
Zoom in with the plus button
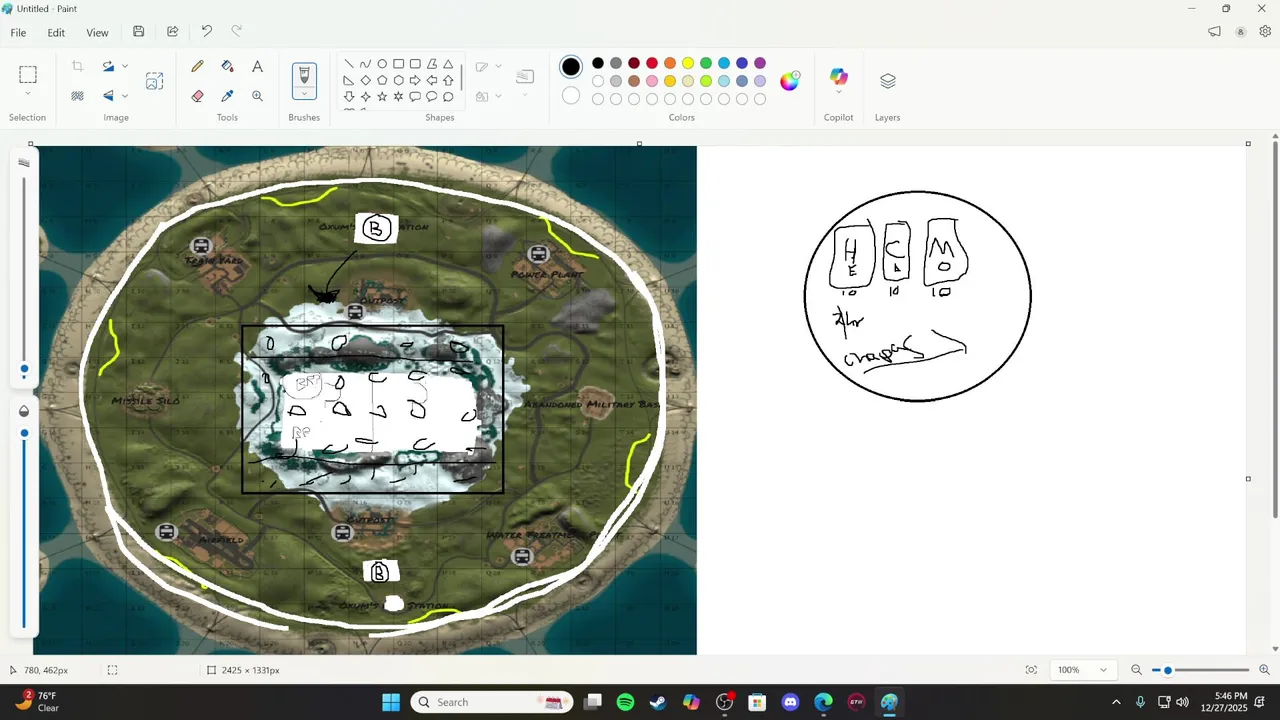(1264, 670)
